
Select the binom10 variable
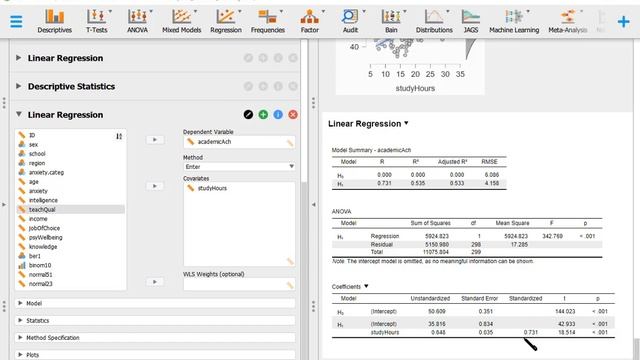71,265
